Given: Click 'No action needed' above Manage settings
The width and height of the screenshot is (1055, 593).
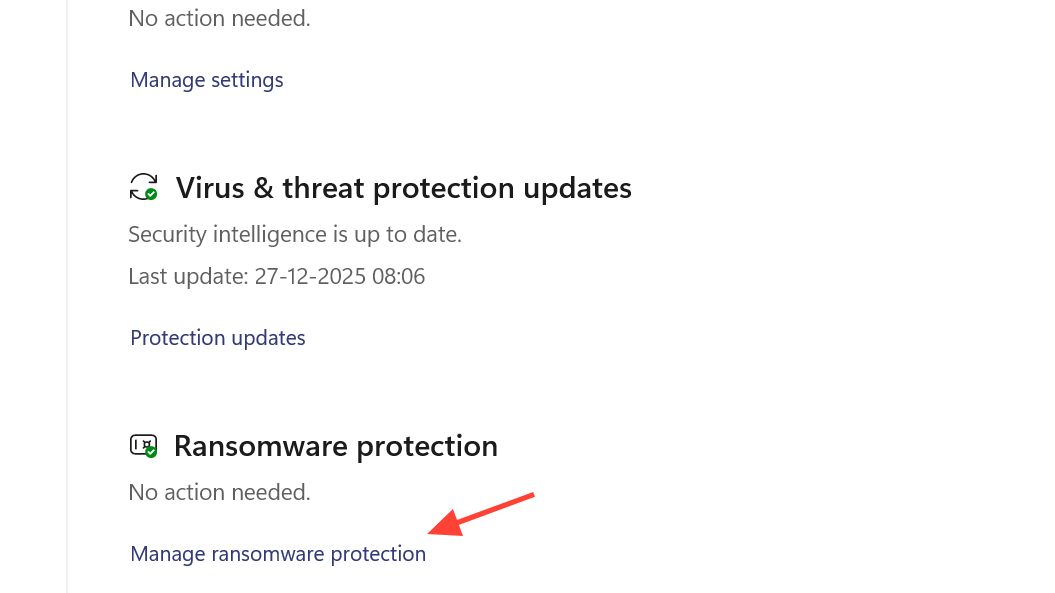Looking at the screenshot, I should [219, 19].
